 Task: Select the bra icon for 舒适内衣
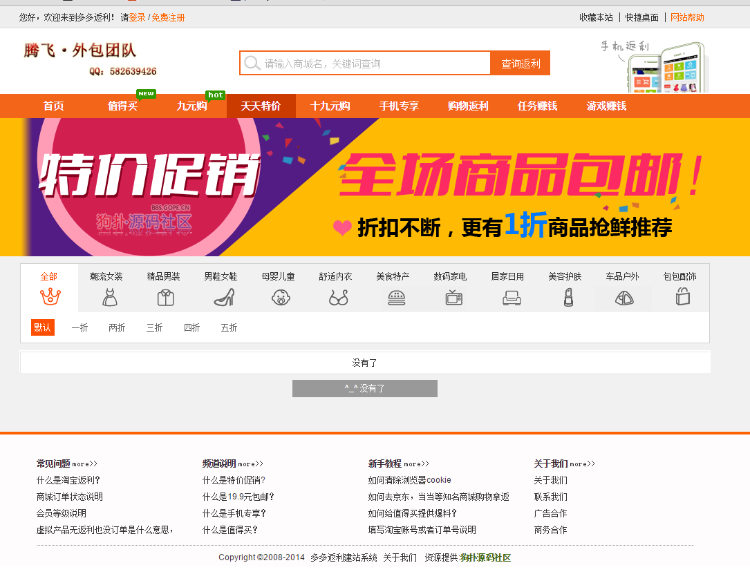[339, 298]
